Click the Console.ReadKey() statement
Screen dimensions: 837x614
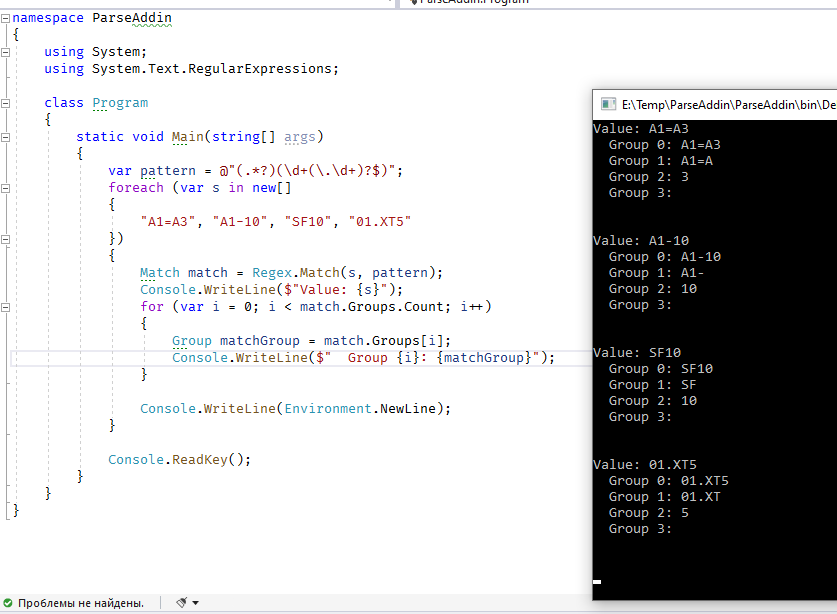pyautogui.click(x=179, y=460)
